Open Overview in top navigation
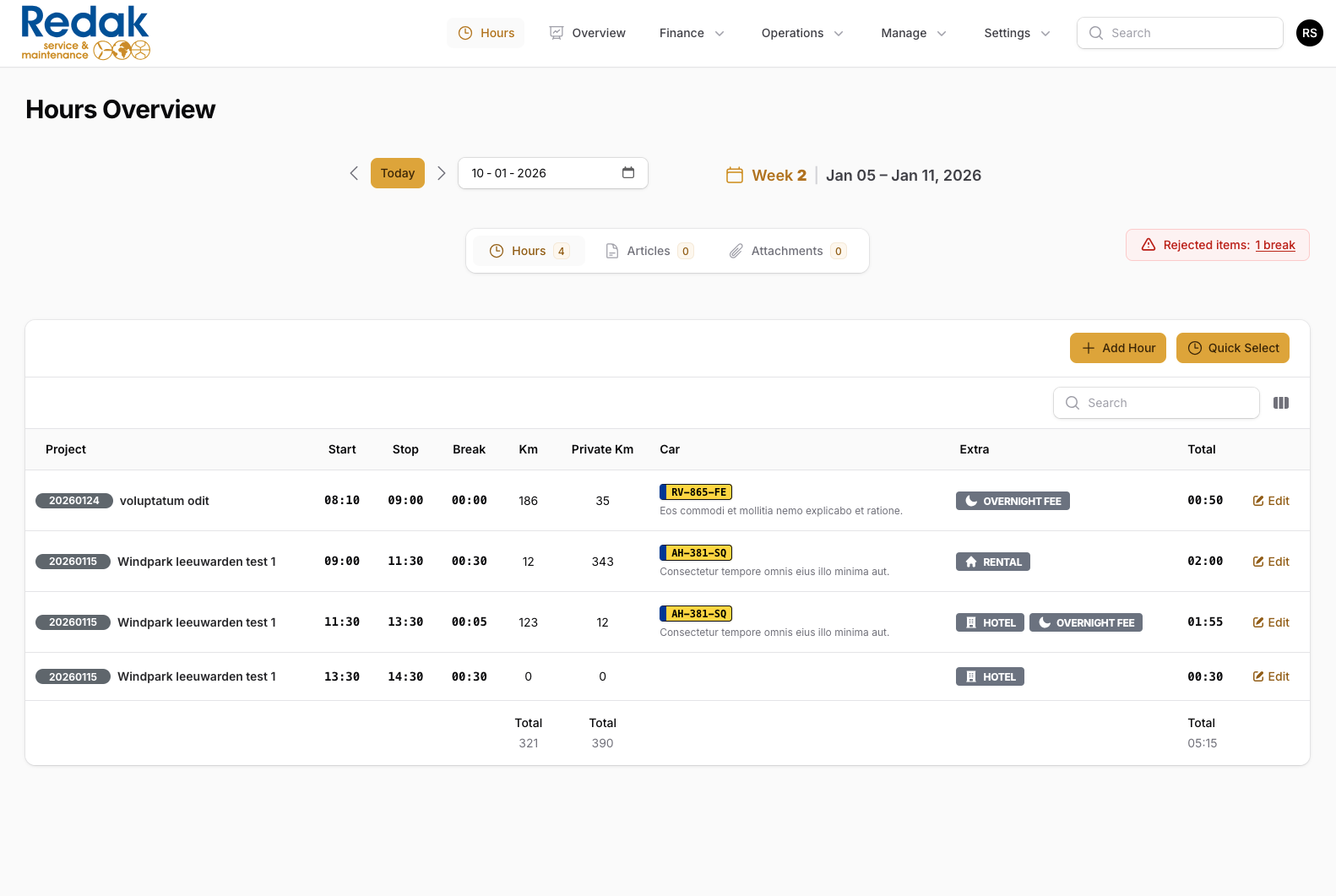Viewport: 1336px width, 896px height. click(x=588, y=33)
